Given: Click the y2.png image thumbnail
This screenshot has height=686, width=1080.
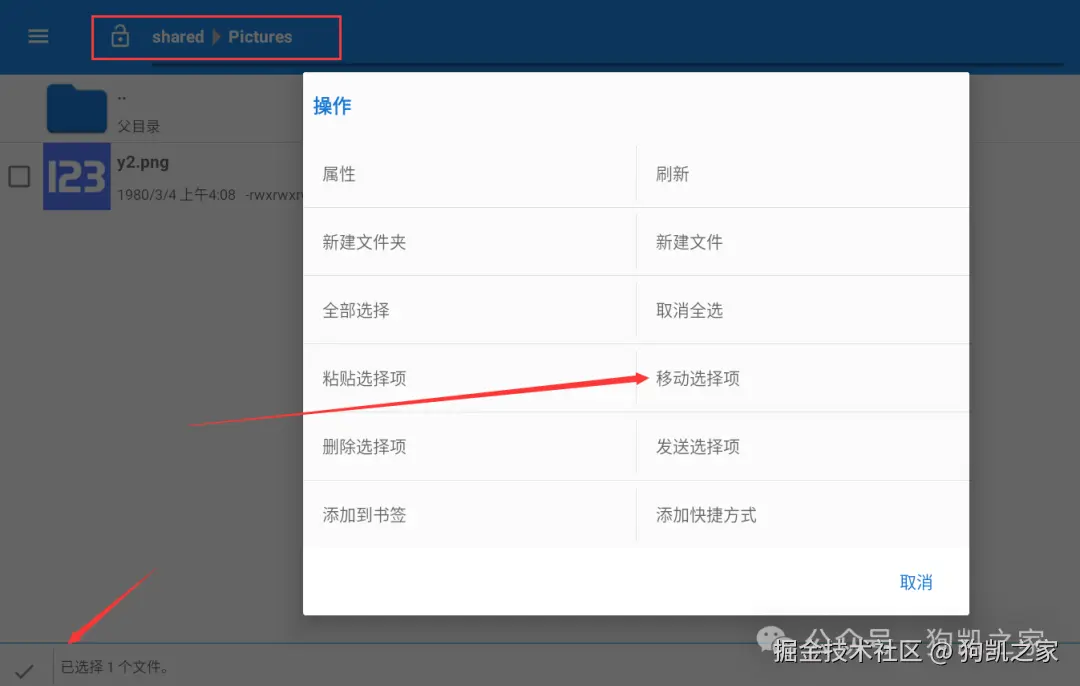Looking at the screenshot, I should 77,177.
